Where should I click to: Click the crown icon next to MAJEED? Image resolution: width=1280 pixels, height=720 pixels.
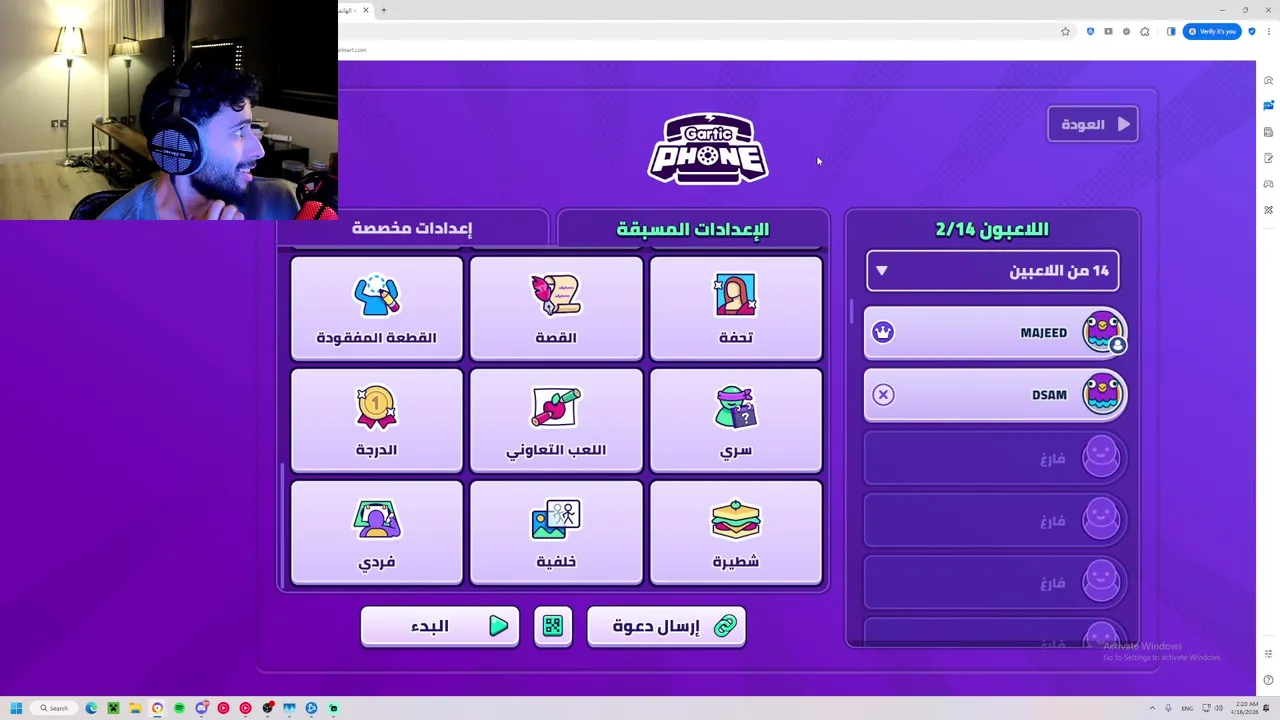coord(883,333)
